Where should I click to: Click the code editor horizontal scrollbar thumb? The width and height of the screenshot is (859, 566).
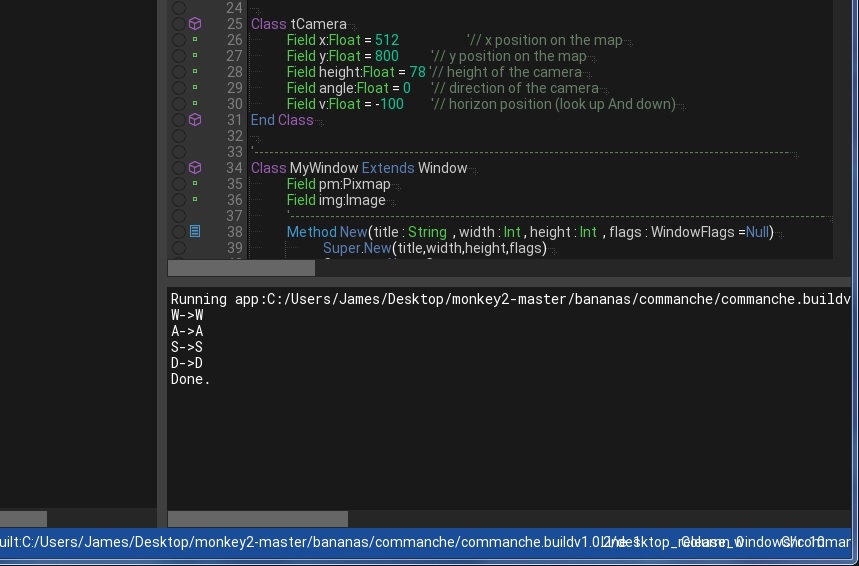point(241,268)
